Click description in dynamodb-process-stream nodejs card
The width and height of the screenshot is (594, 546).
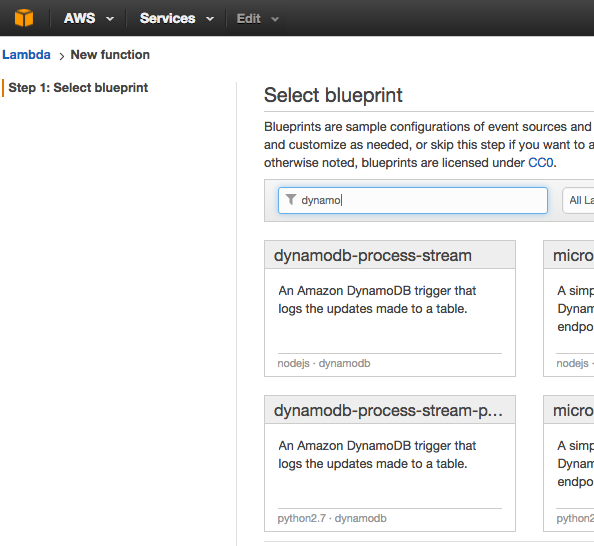pos(377,300)
